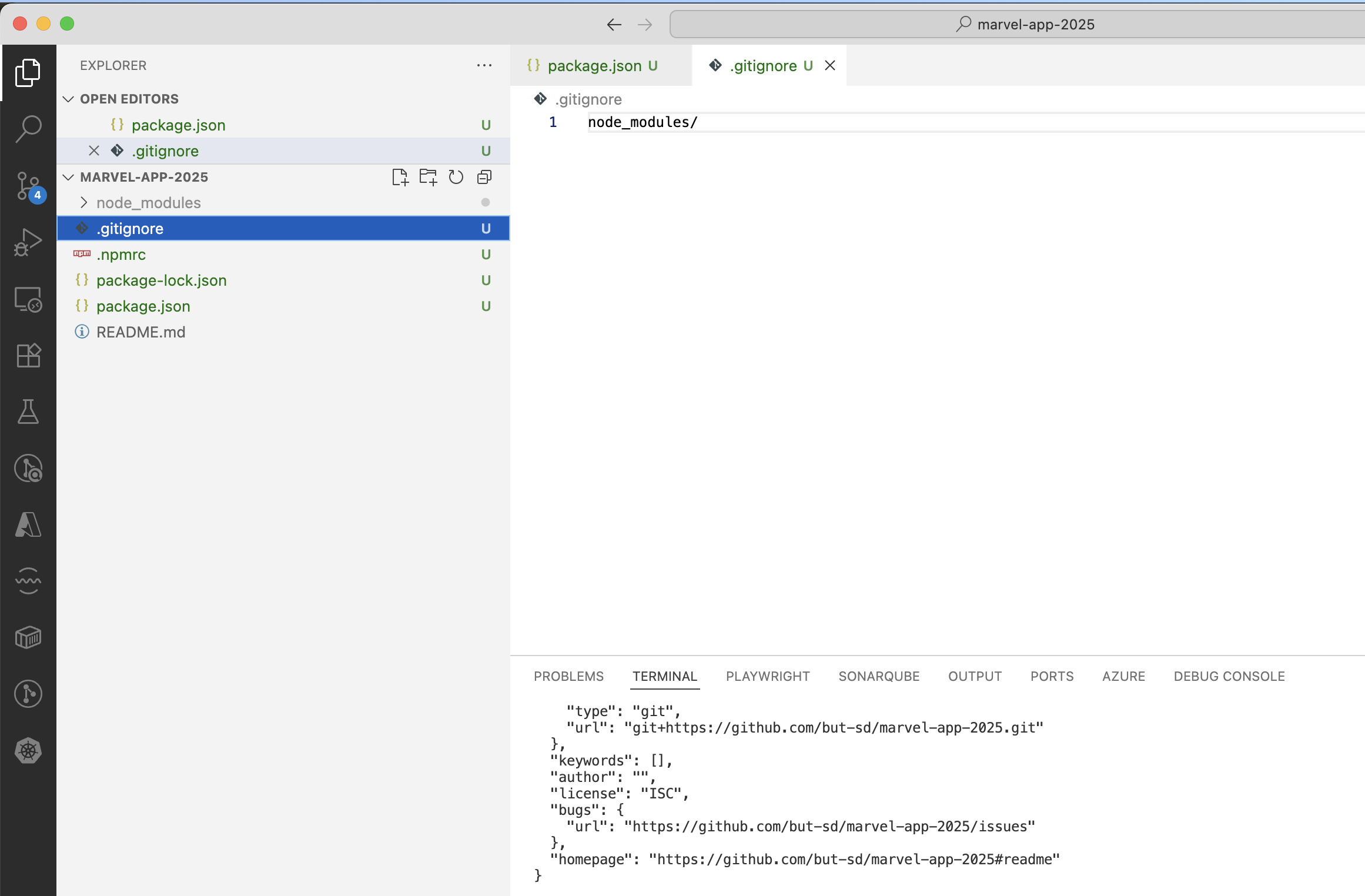The width and height of the screenshot is (1365, 896).
Task: Open the circled Git graph view
Action: (x=28, y=694)
